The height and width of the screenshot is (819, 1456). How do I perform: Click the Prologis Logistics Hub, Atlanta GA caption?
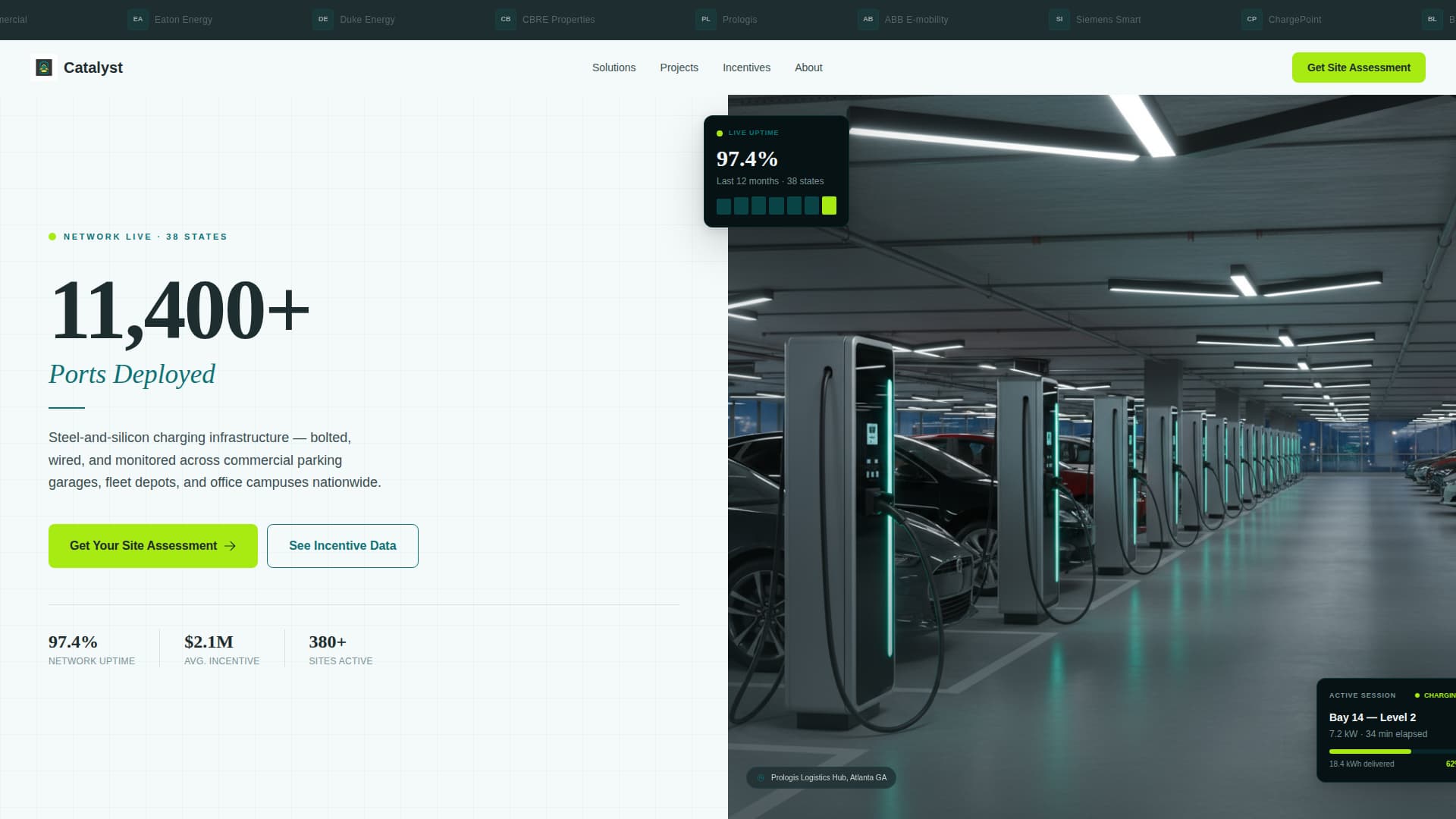[829, 777]
